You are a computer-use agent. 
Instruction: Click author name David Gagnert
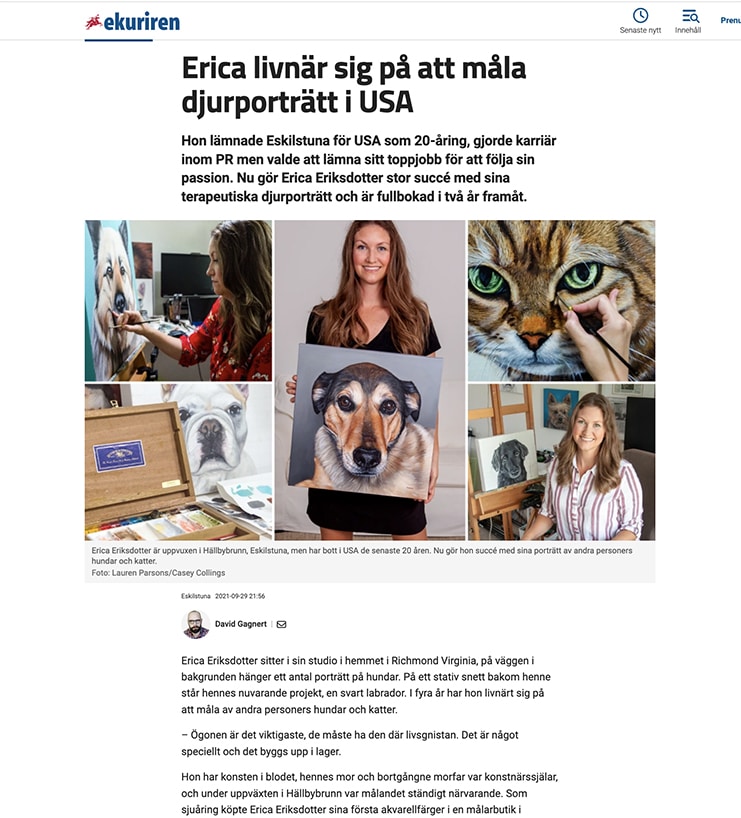click(241, 624)
